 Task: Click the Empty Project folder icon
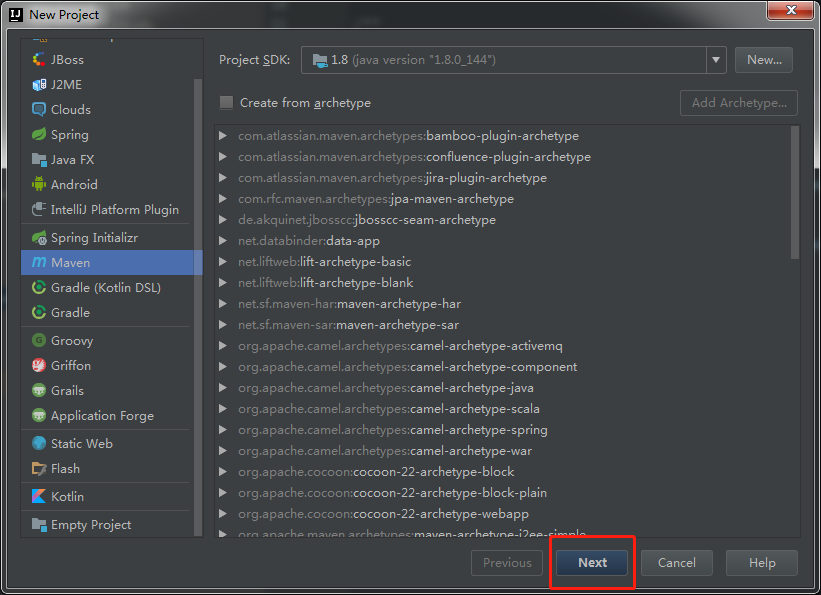coord(39,525)
